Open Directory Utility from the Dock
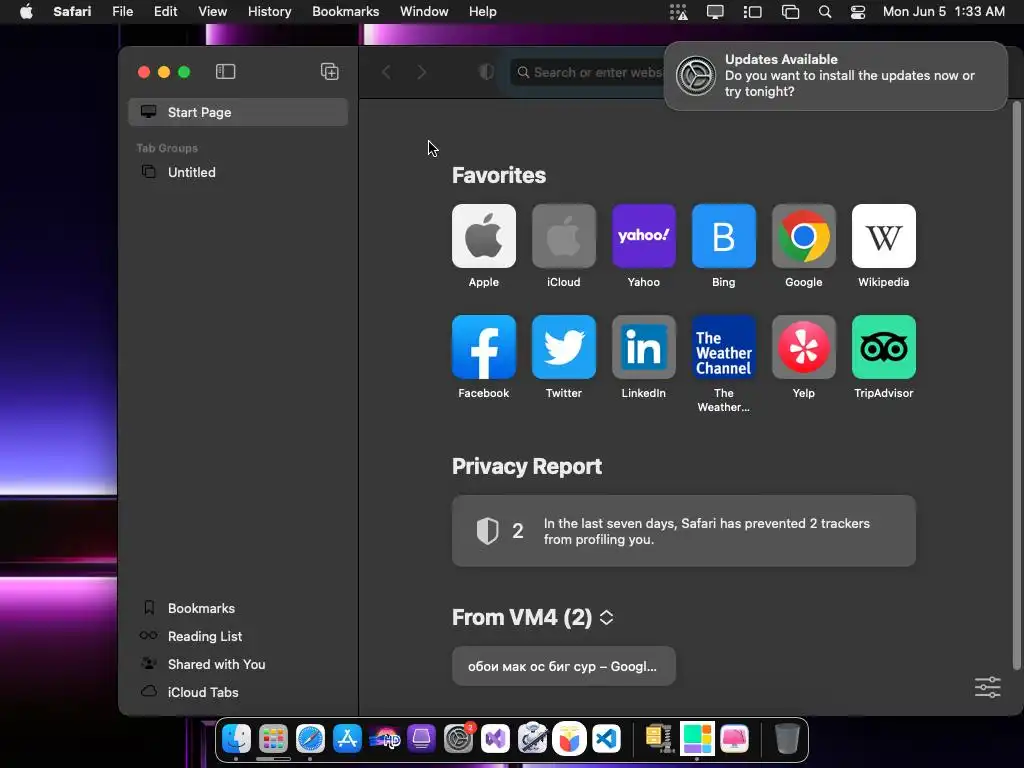 [532, 739]
